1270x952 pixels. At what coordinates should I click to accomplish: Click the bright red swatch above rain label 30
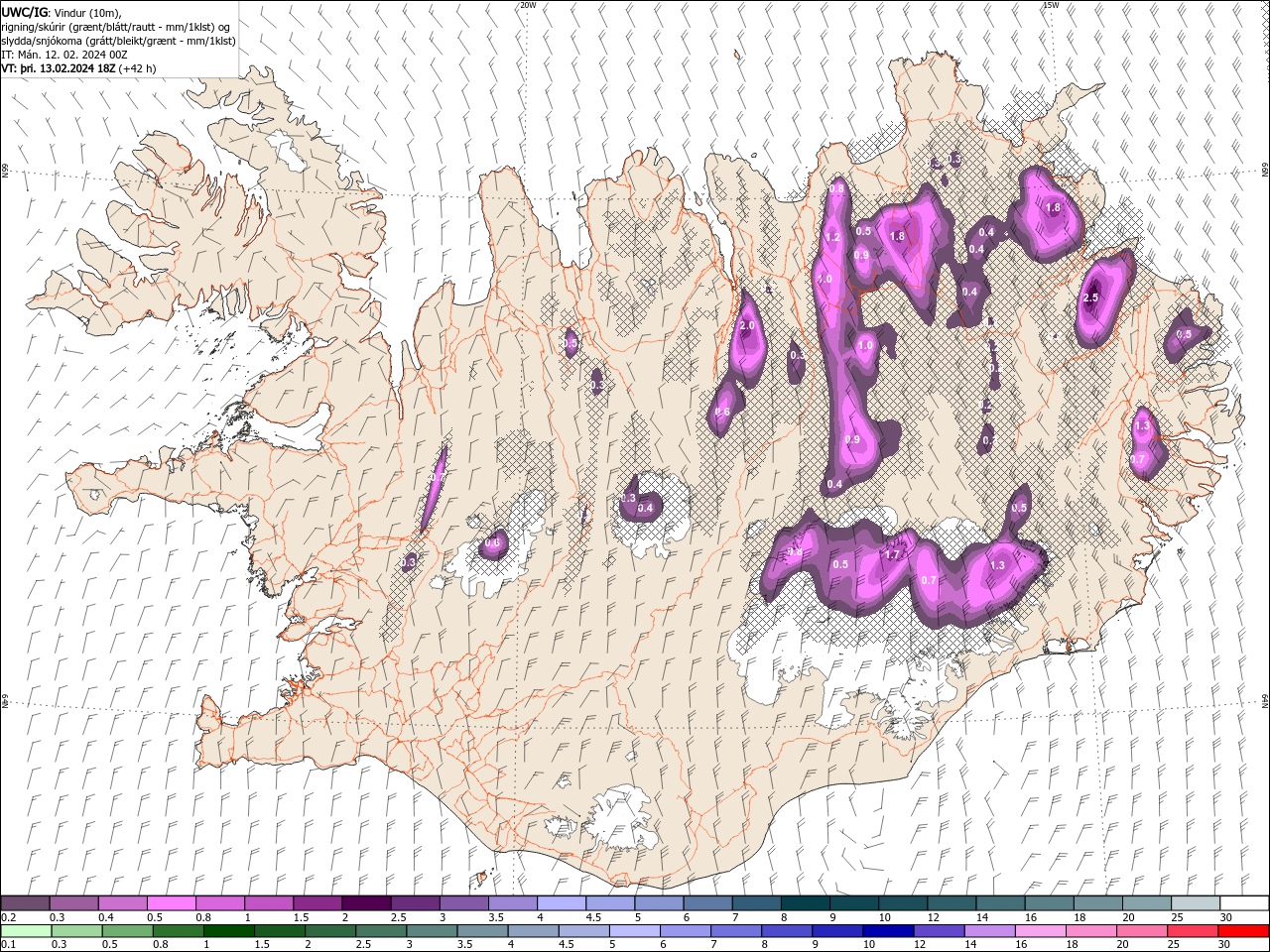click(x=1242, y=931)
